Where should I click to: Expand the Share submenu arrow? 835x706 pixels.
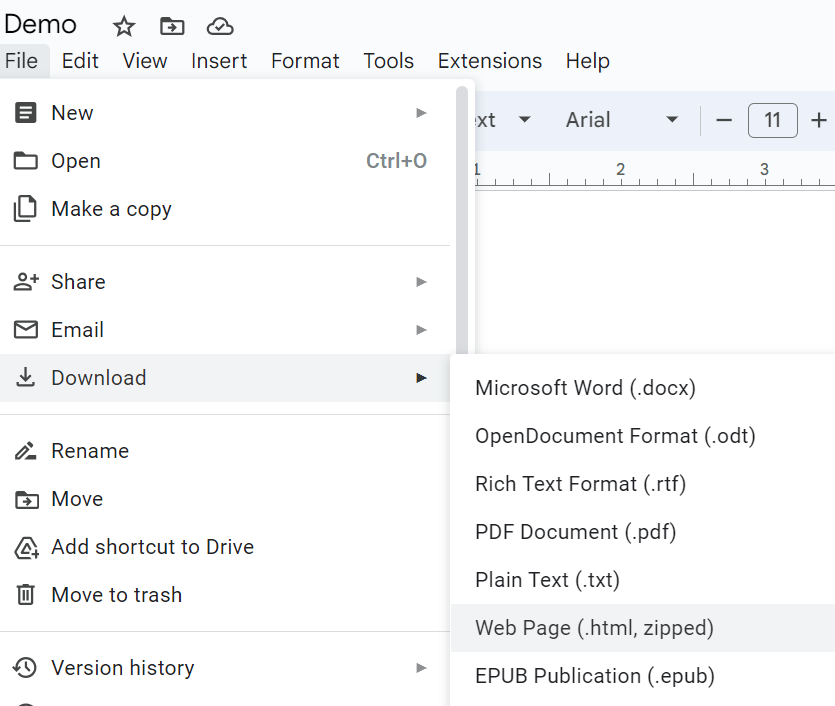coord(421,282)
